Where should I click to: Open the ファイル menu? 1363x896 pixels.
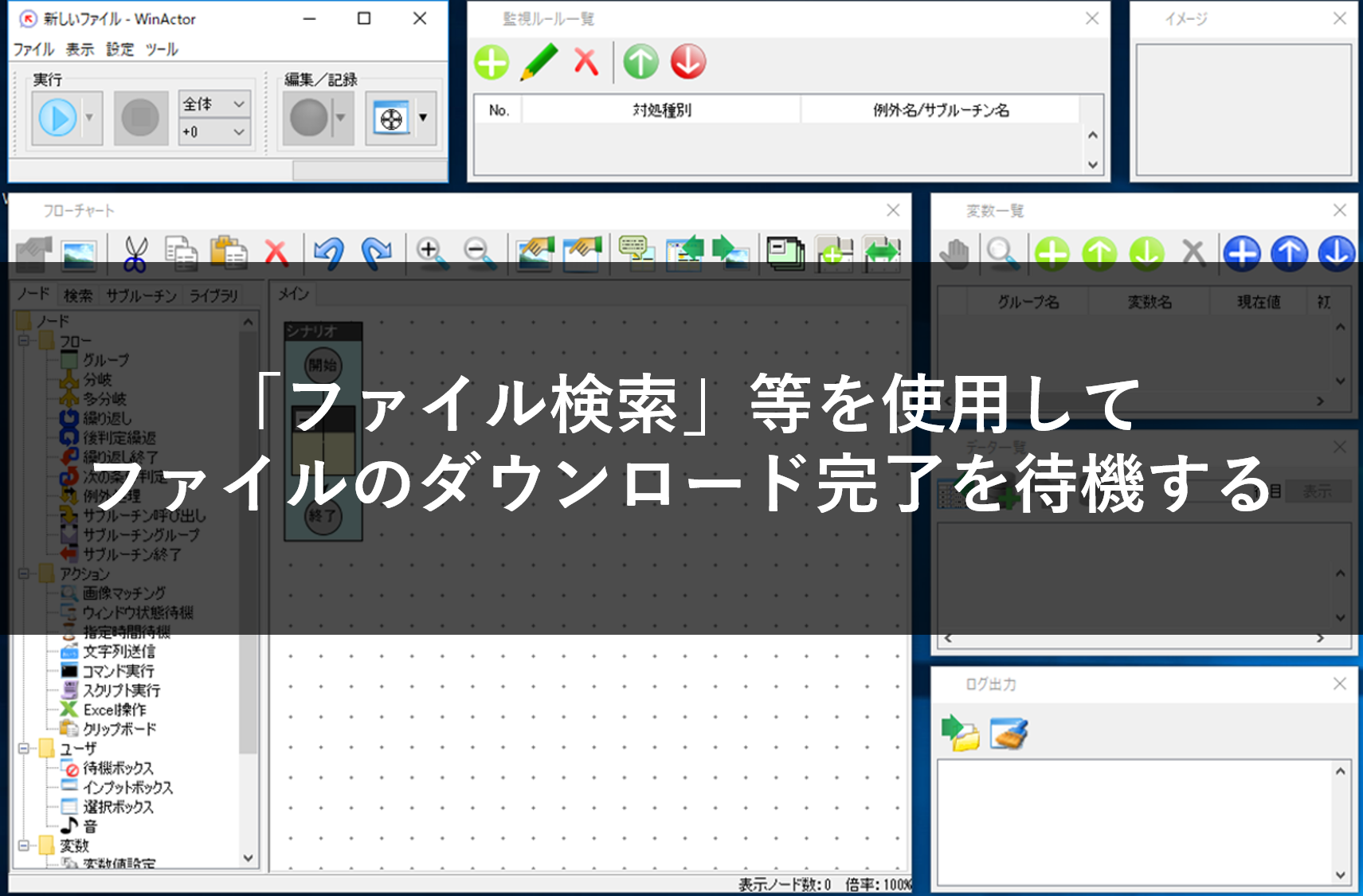[33, 49]
